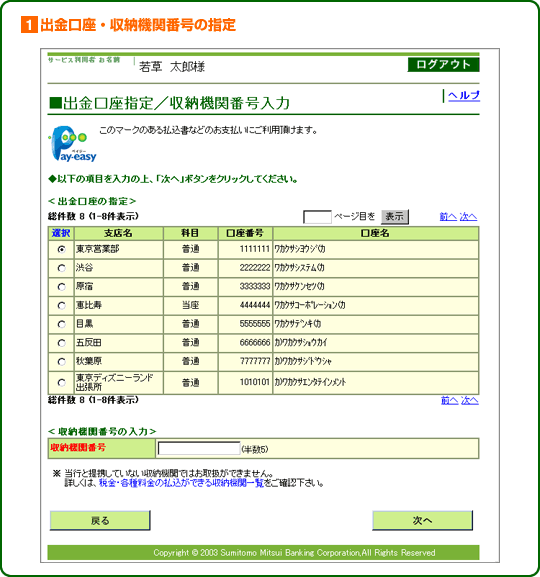Click the Pay-easy logo icon

click(x=73, y=144)
